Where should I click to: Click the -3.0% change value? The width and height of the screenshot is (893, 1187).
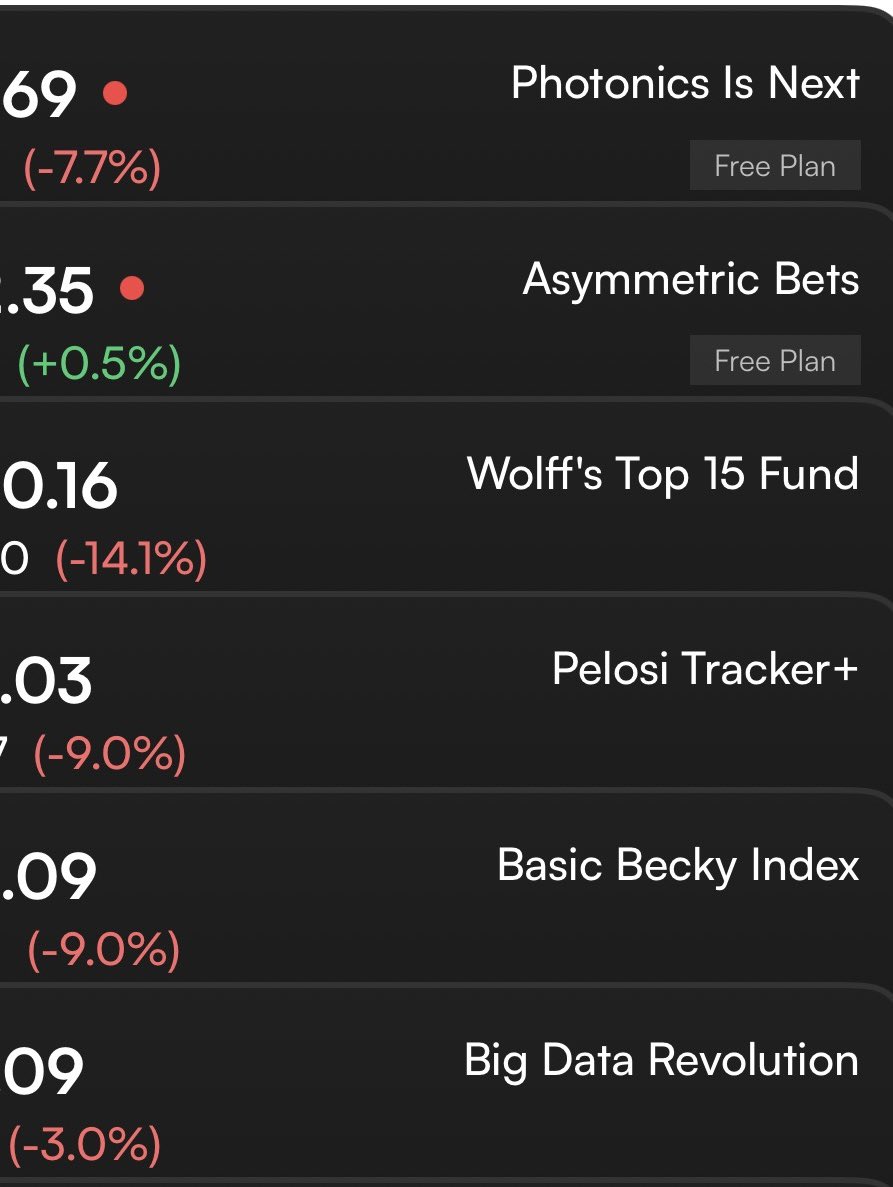pyautogui.click(x=85, y=1144)
